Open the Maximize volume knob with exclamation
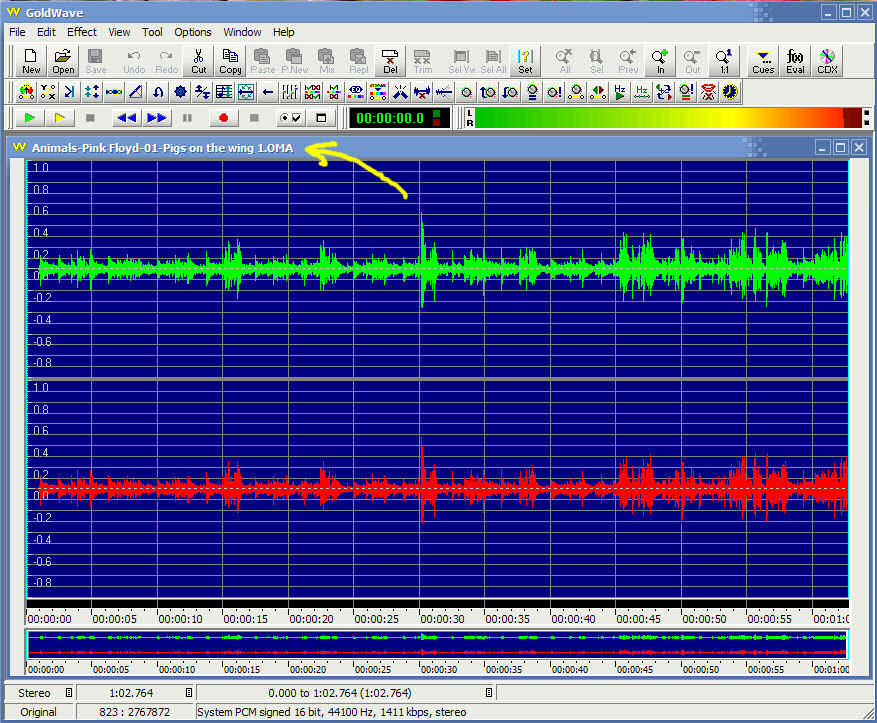This screenshot has width=877, height=723. tap(554, 92)
